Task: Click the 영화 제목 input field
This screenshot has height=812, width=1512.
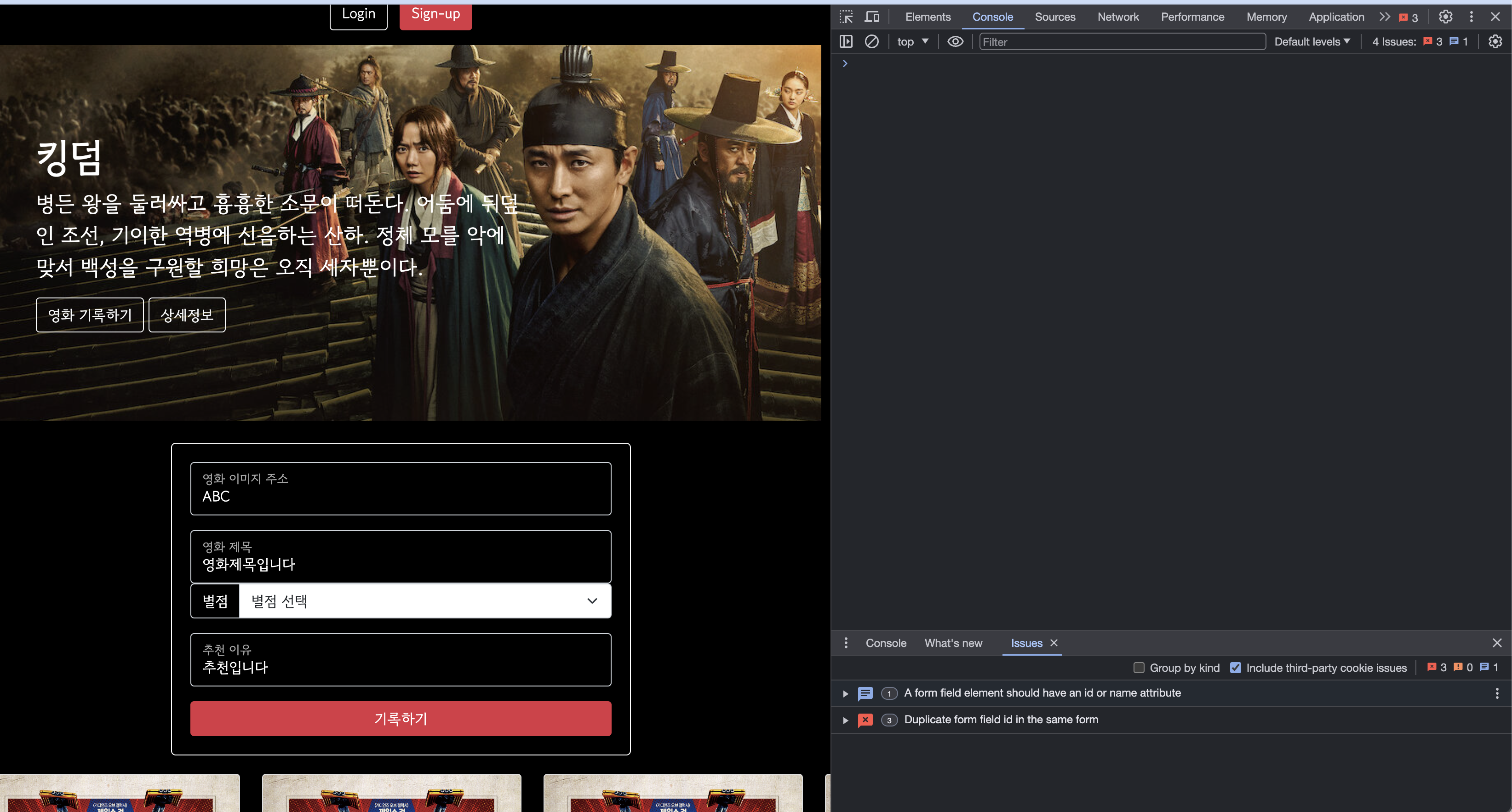Action: click(401, 557)
